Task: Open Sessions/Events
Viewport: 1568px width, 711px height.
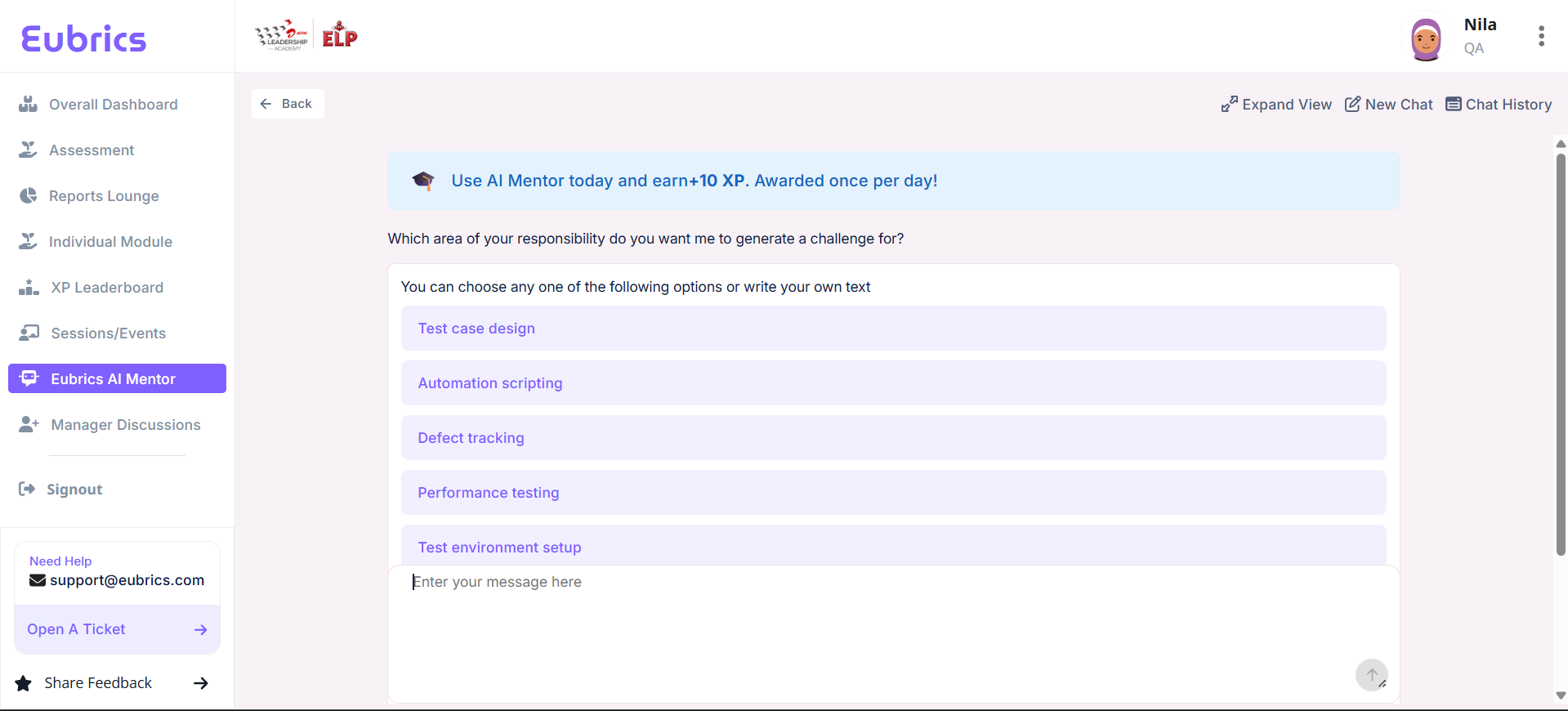Action: 108,333
